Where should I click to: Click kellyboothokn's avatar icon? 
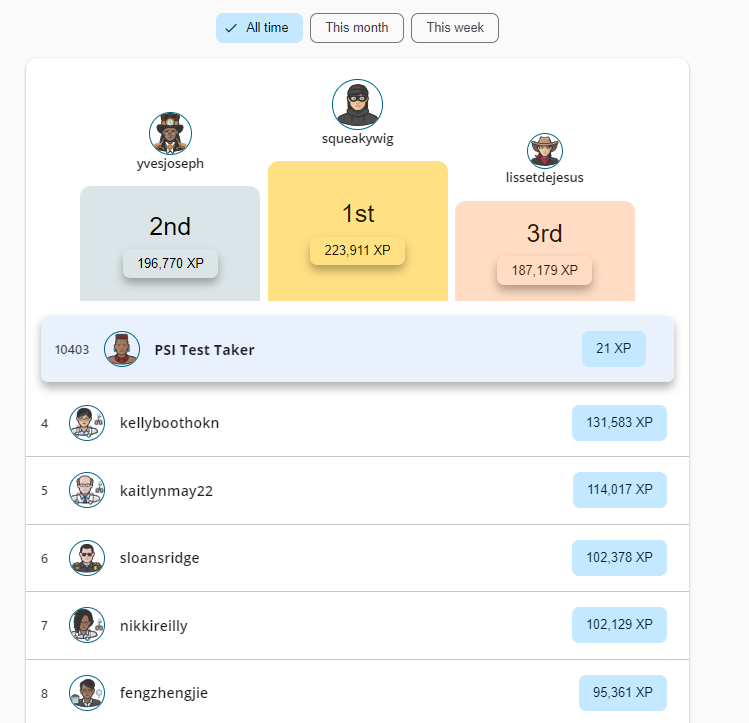pos(87,423)
